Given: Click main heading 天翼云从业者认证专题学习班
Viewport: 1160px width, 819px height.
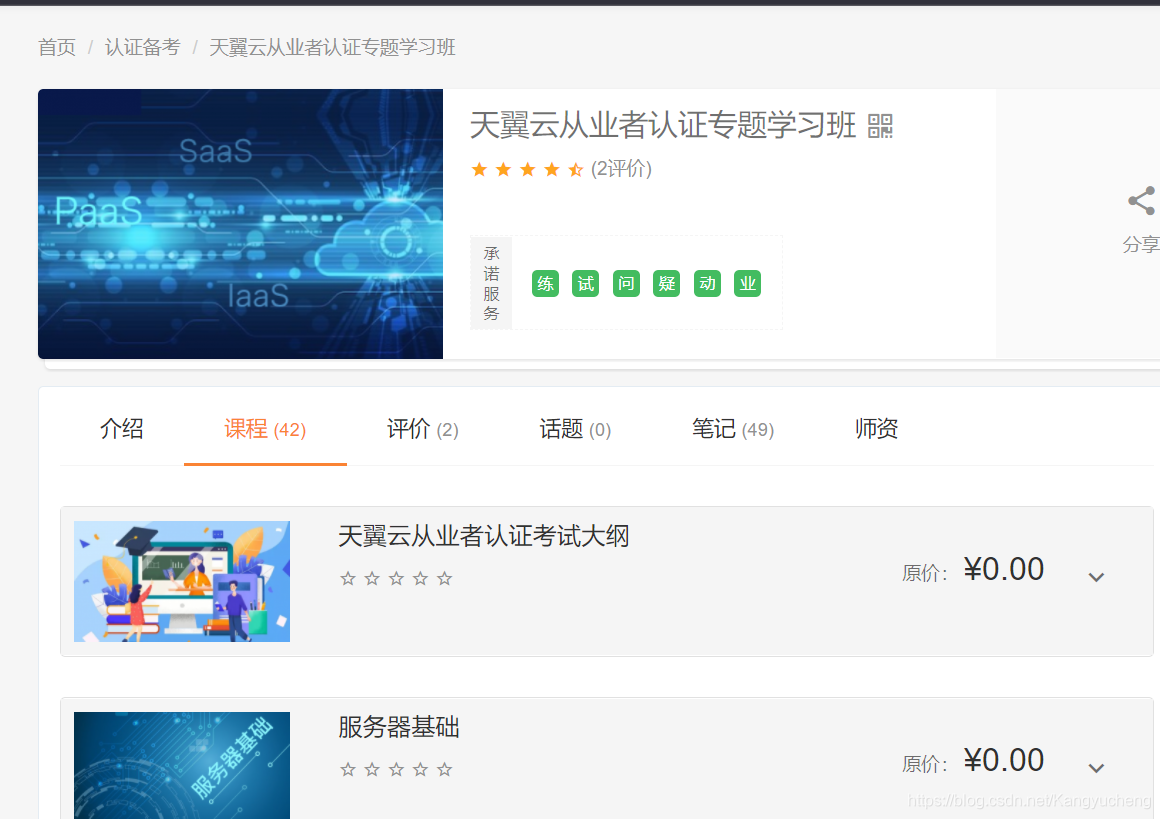Looking at the screenshot, I should pos(663,125).
